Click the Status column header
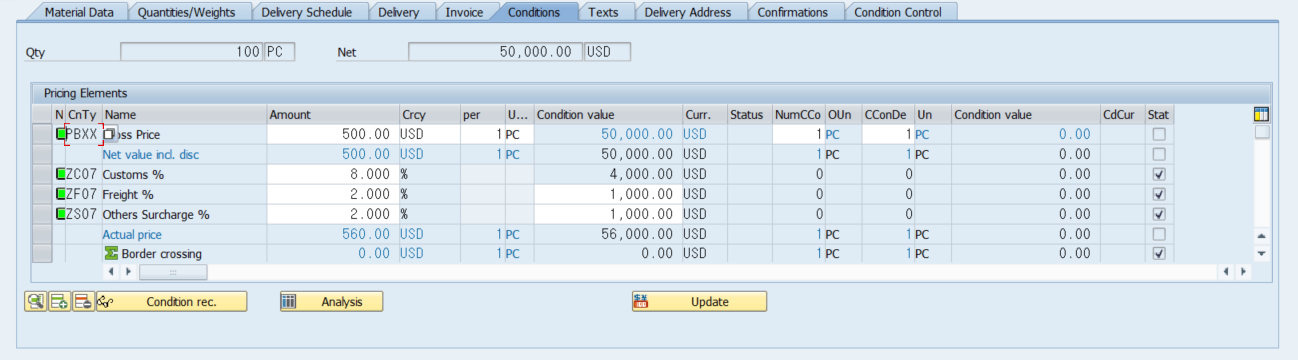This screenshot has height=360, width=1298. (x=749, y=115)
